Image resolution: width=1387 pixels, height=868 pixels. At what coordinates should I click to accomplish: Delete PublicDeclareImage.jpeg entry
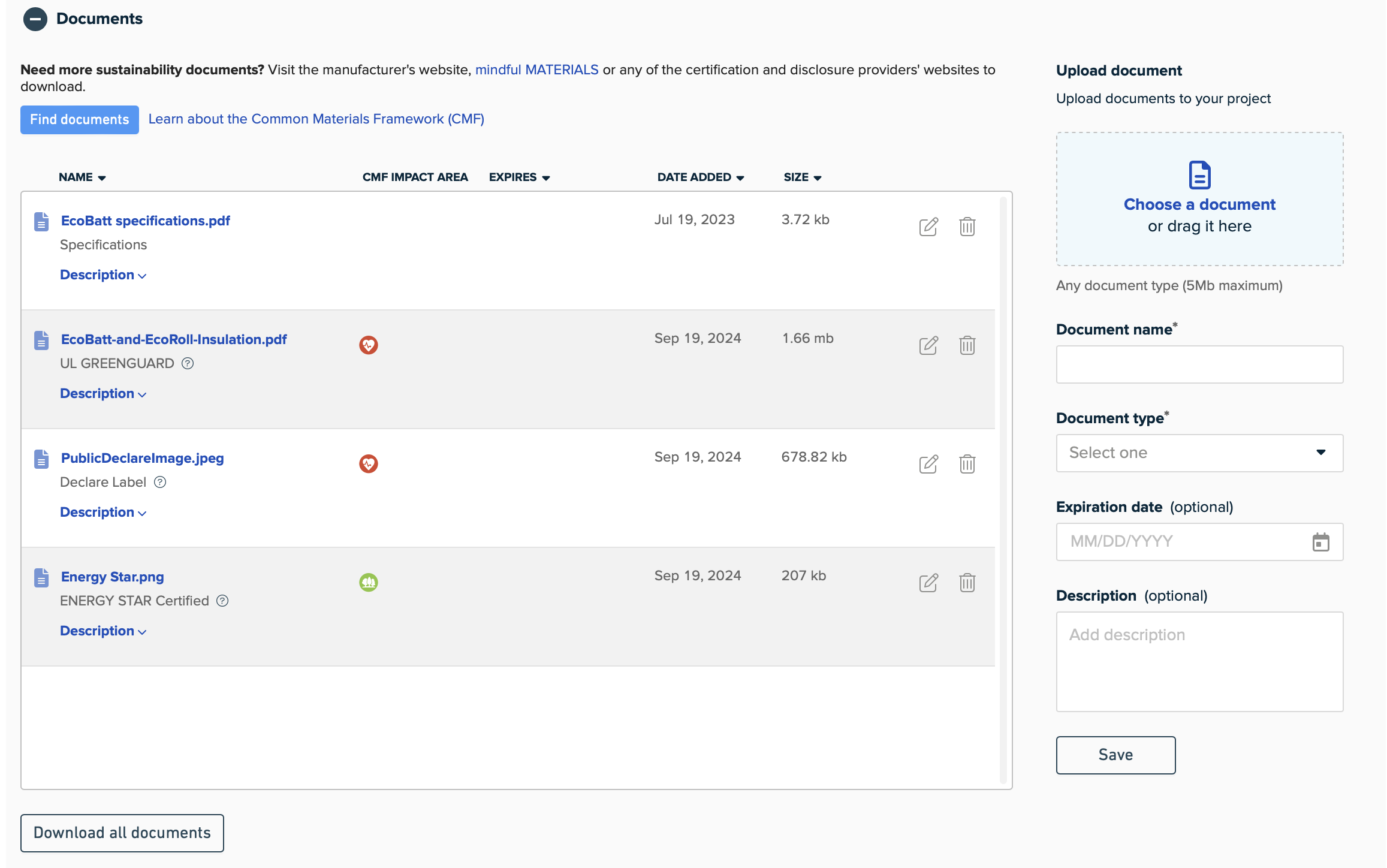(967, 464)
